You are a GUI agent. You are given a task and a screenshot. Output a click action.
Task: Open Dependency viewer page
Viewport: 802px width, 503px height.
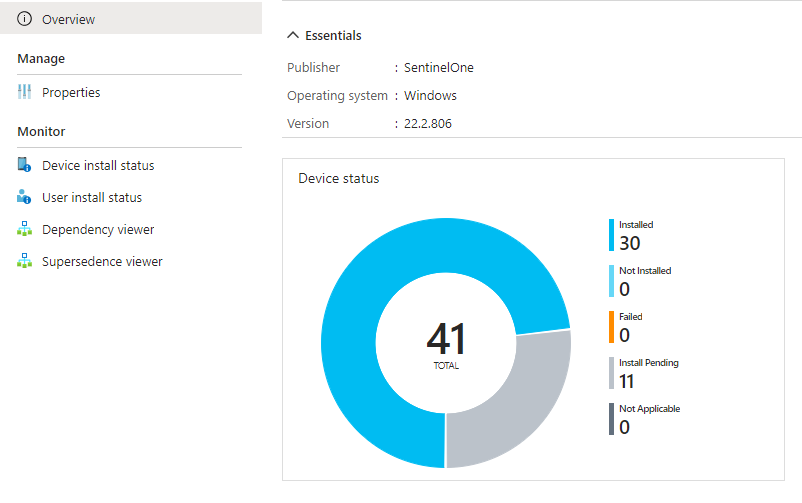[x=98, y=230]
